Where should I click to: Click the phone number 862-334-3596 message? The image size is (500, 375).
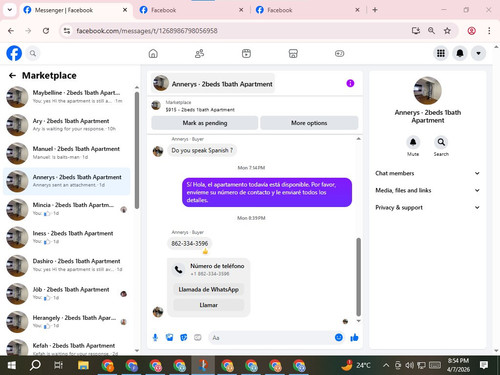[189, 243]
